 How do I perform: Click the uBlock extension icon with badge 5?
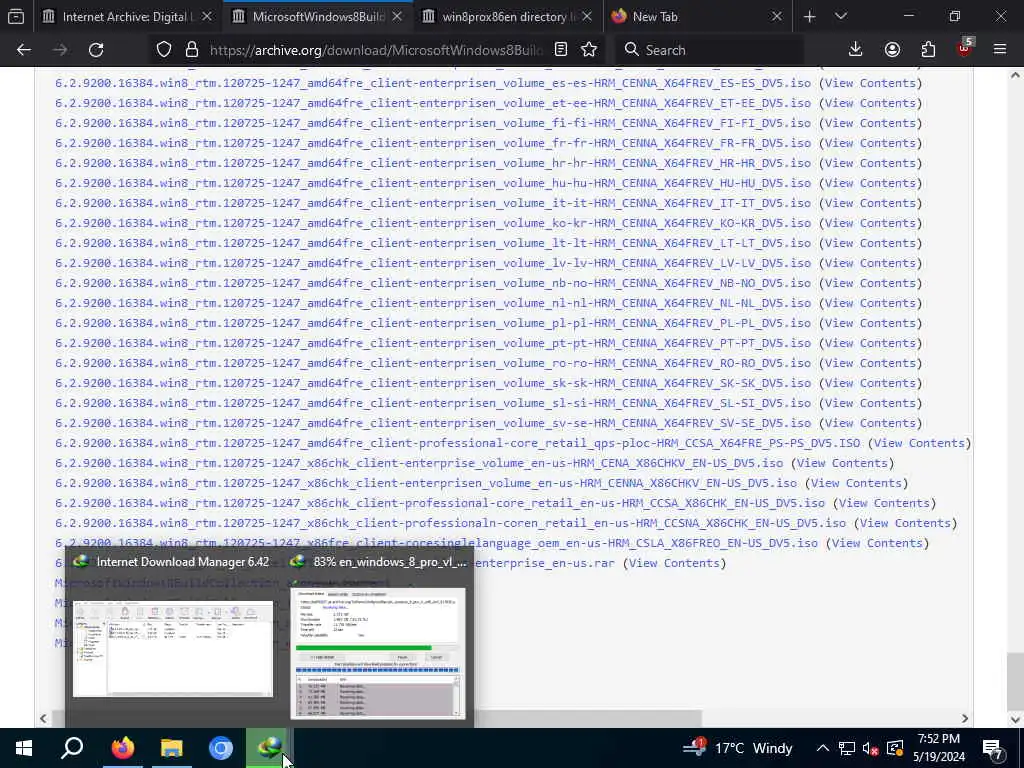[965, 48]
